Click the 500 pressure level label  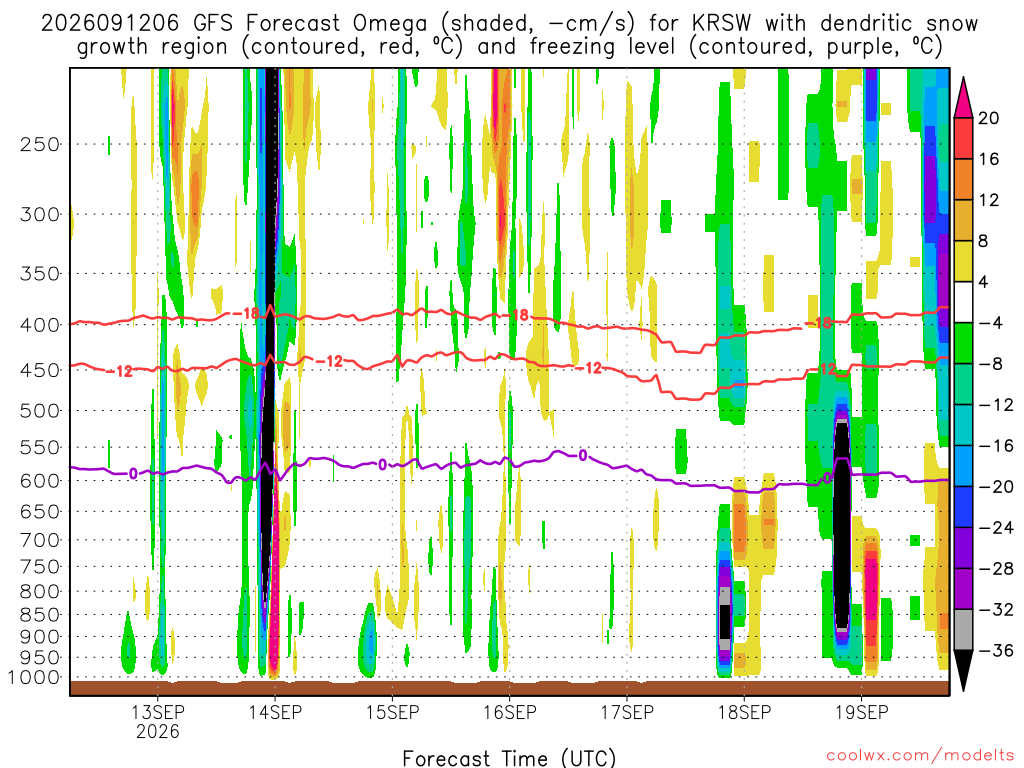coord(40,411)
